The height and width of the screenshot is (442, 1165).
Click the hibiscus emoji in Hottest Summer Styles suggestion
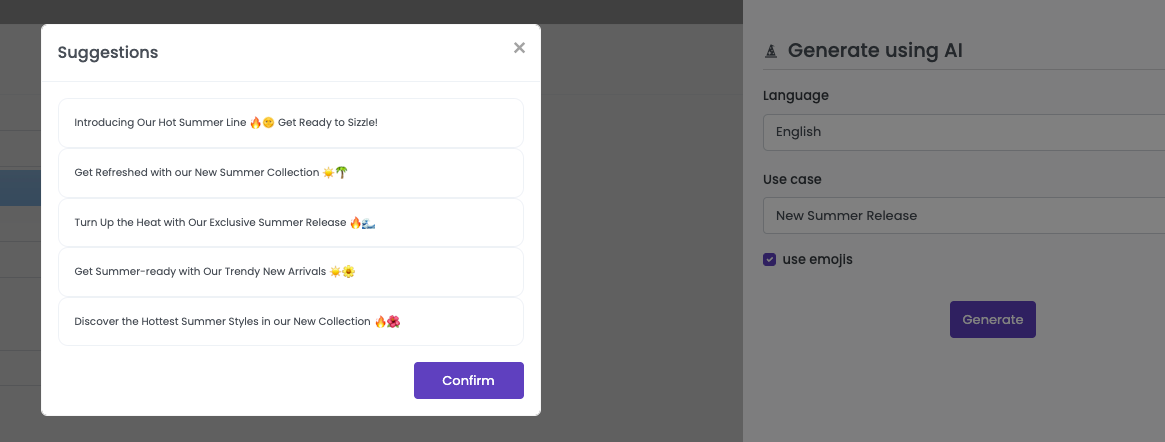[x=394, y=321]
